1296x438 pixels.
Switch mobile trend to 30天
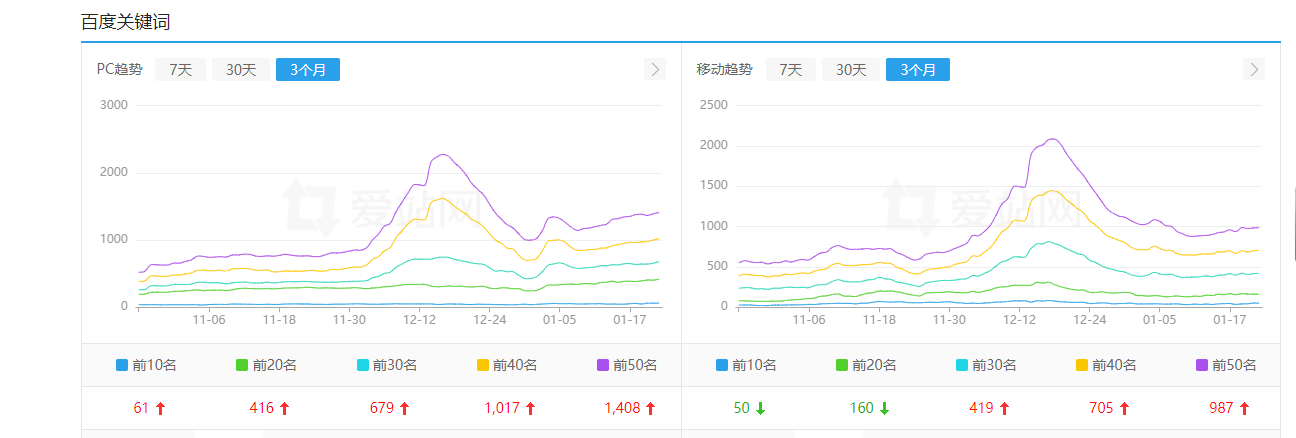(851, 69)
